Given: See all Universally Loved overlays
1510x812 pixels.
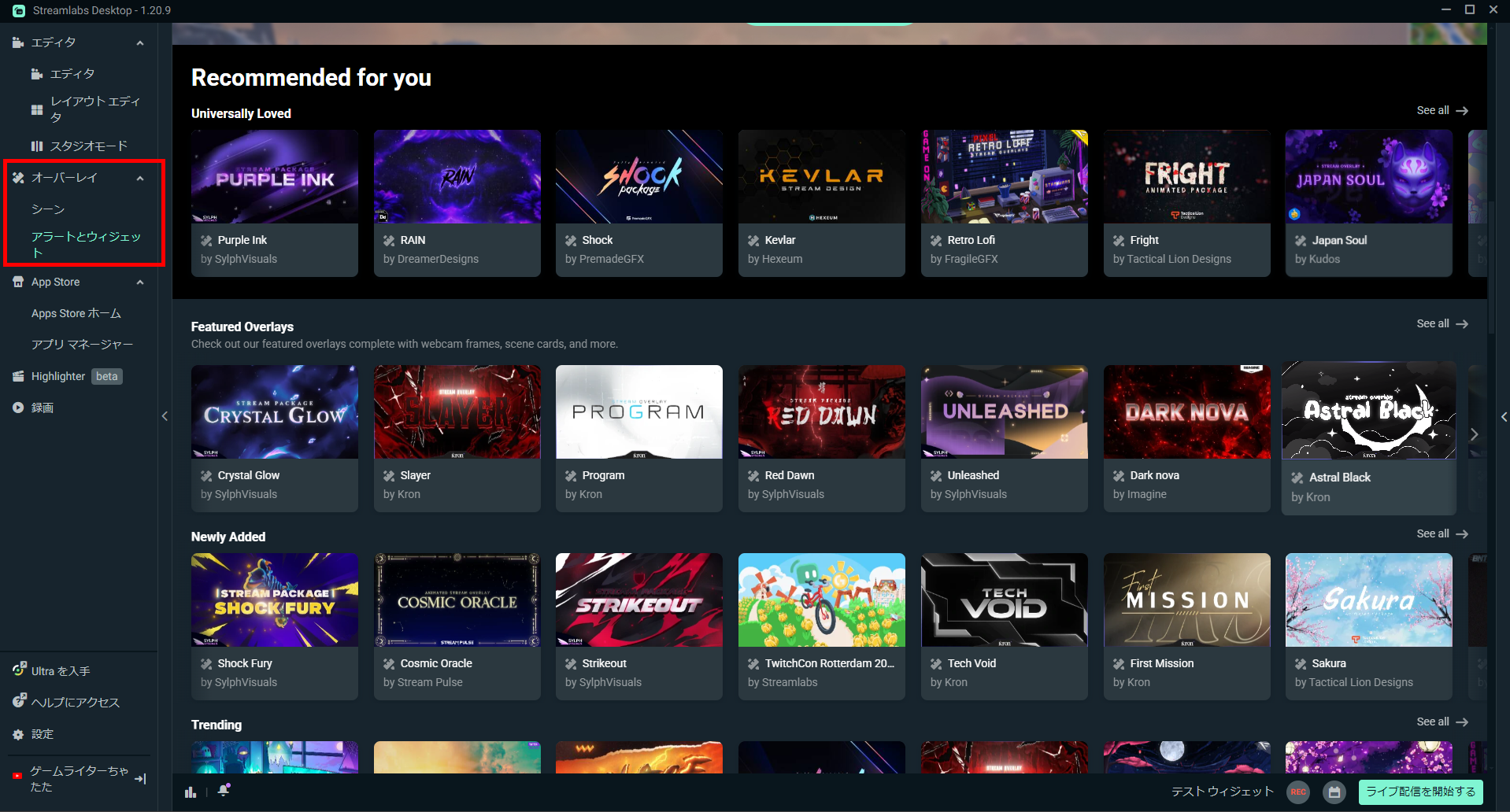Looking at the screenshot, I should 1442,111.
